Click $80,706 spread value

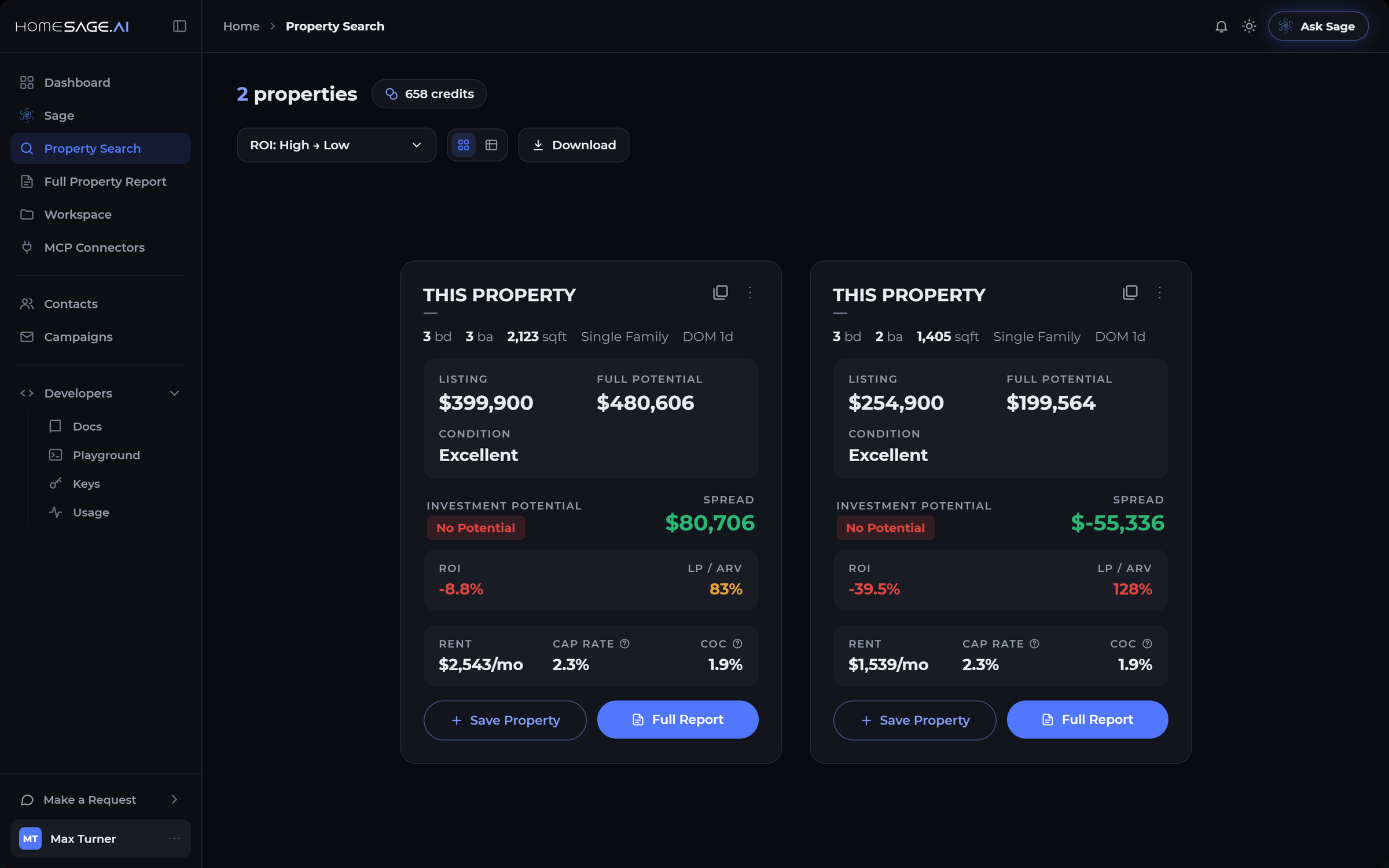click(x=710, y=523)
